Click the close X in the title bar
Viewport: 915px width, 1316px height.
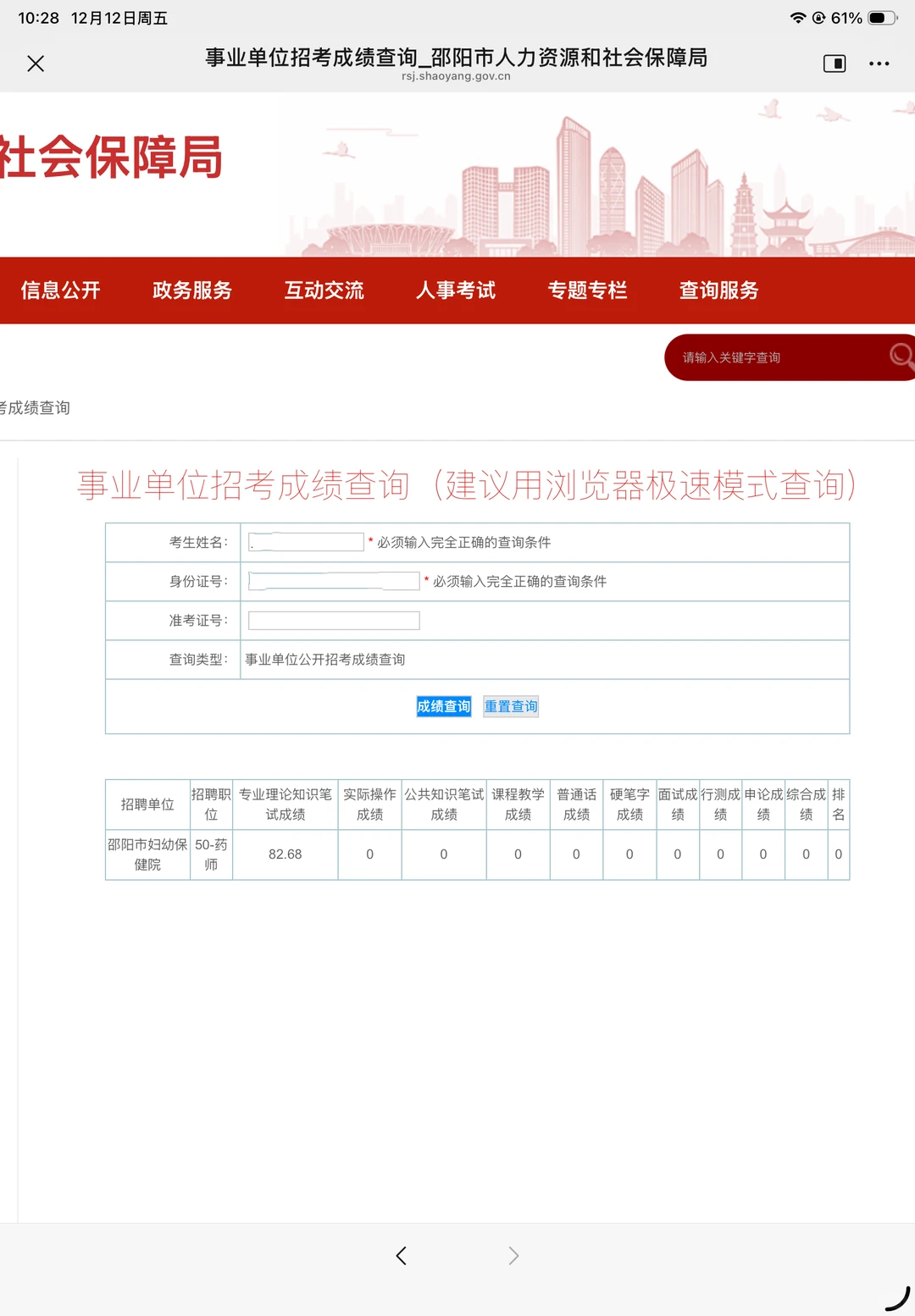coord(36,64)
